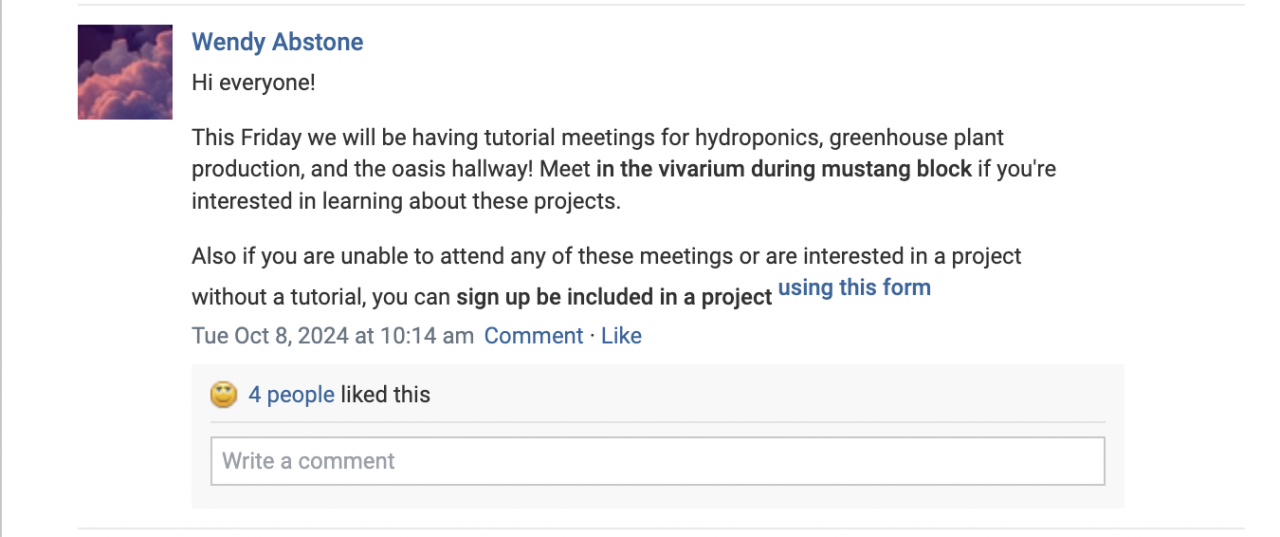
Task: Click the phrase "interested in learning about these projects"
Action: 406,201
